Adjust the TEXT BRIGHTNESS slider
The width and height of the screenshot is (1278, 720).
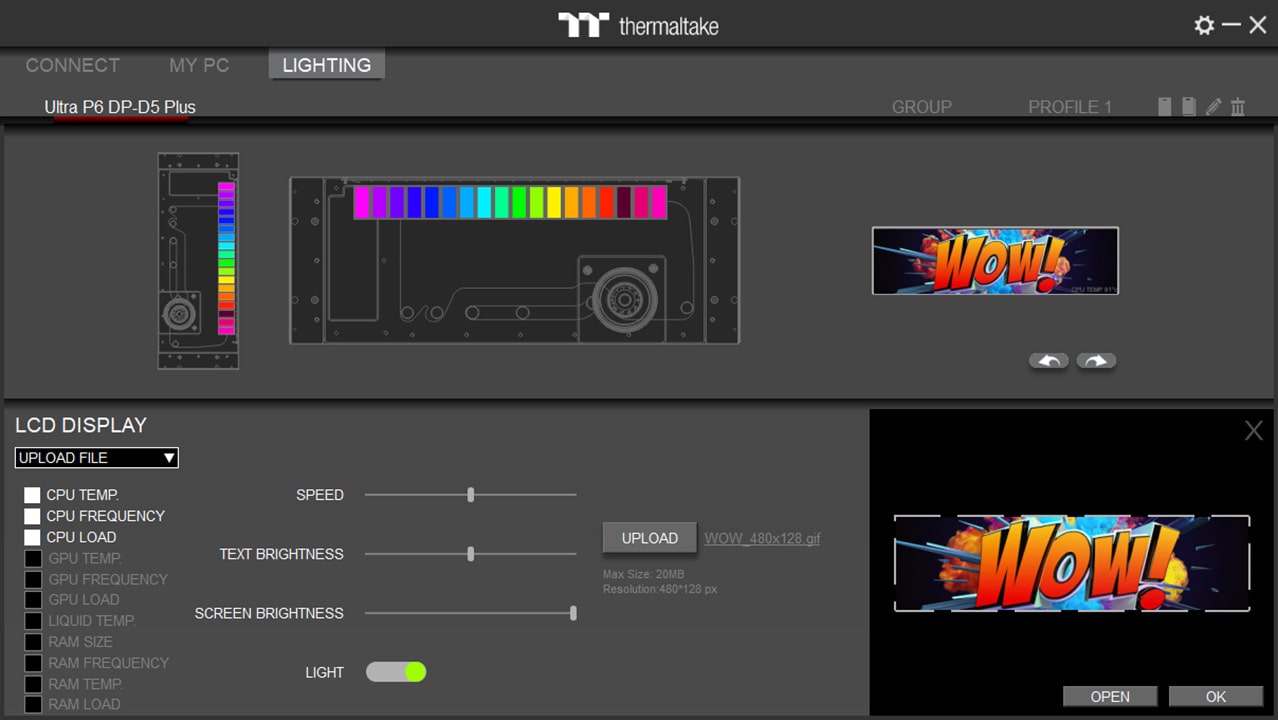(471, 554)
